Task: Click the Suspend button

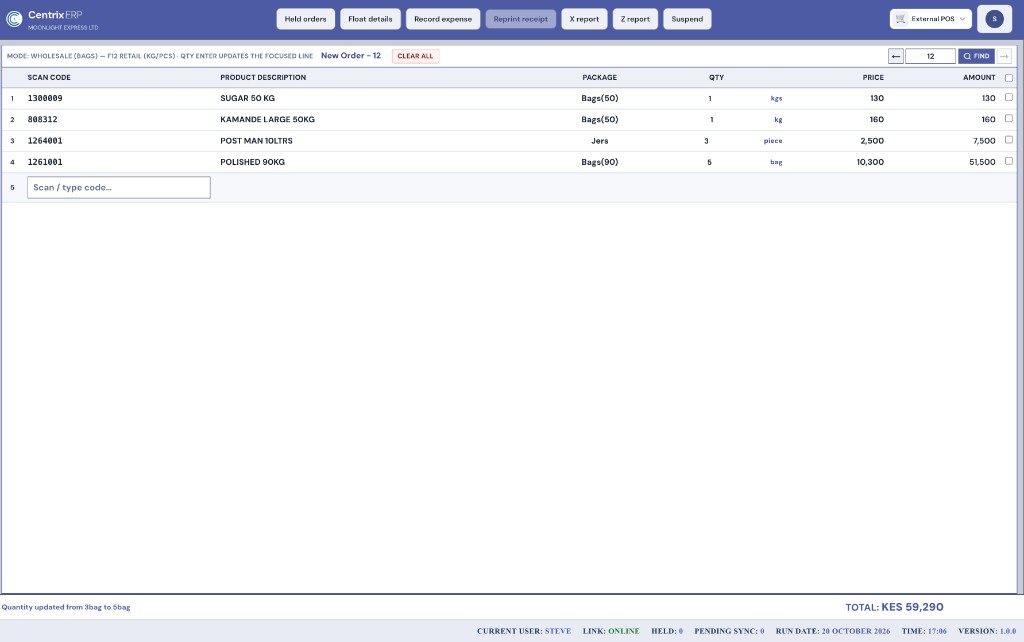Action: (x=687, y=19)
